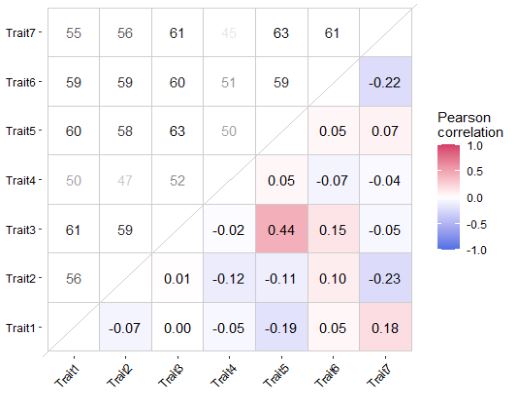Image resolution: width=514 pixels, height=395 pixels.
Task: Click the 0.44 correlation cell
Action: pos(281,229)
